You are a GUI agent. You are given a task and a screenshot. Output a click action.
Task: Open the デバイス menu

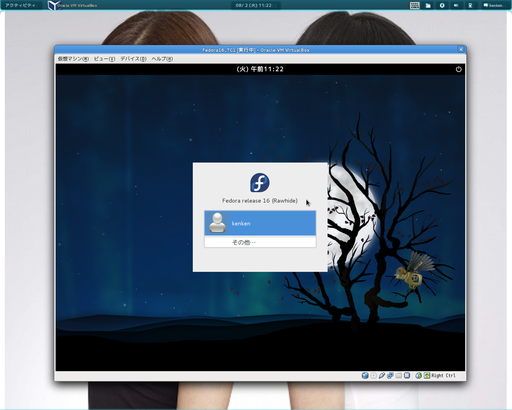tap(133, 59)
